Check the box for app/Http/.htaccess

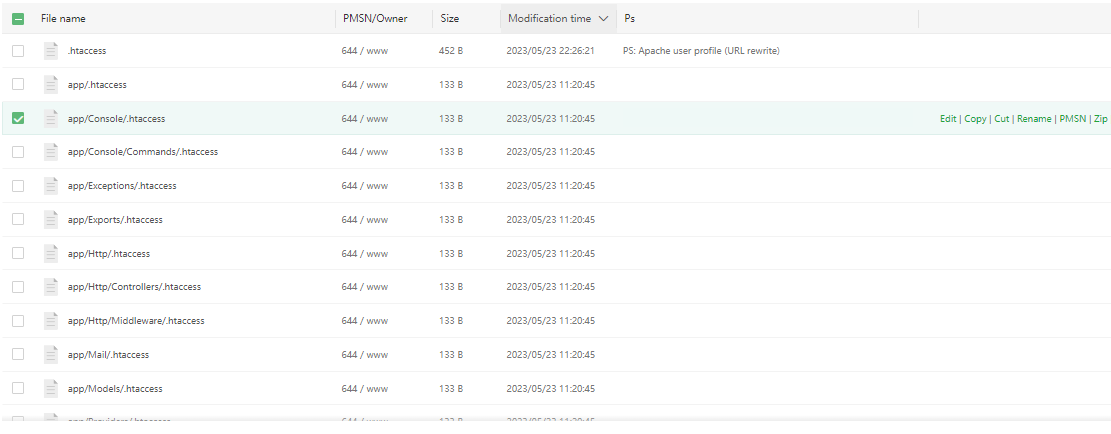coord(18,253)
